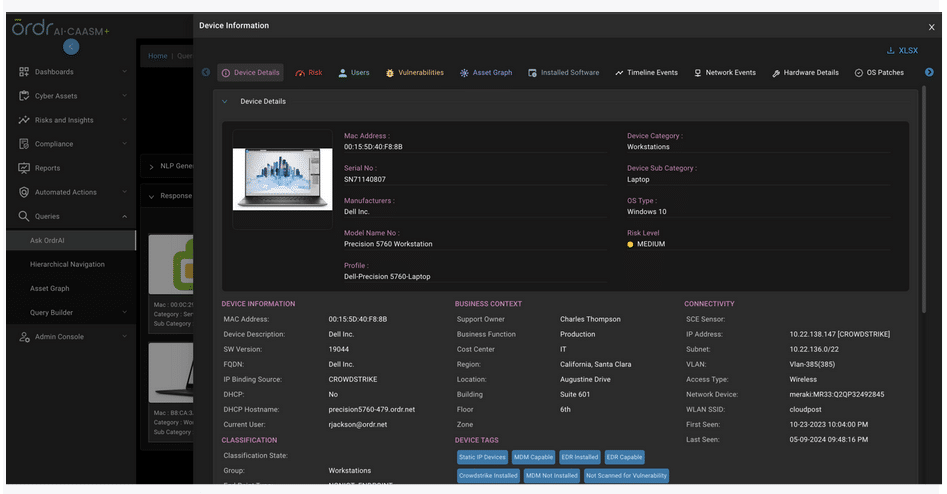Switch to the Timeline Events tab
The height and width of the screenshot is (494, 947).
tap(646, 72)
